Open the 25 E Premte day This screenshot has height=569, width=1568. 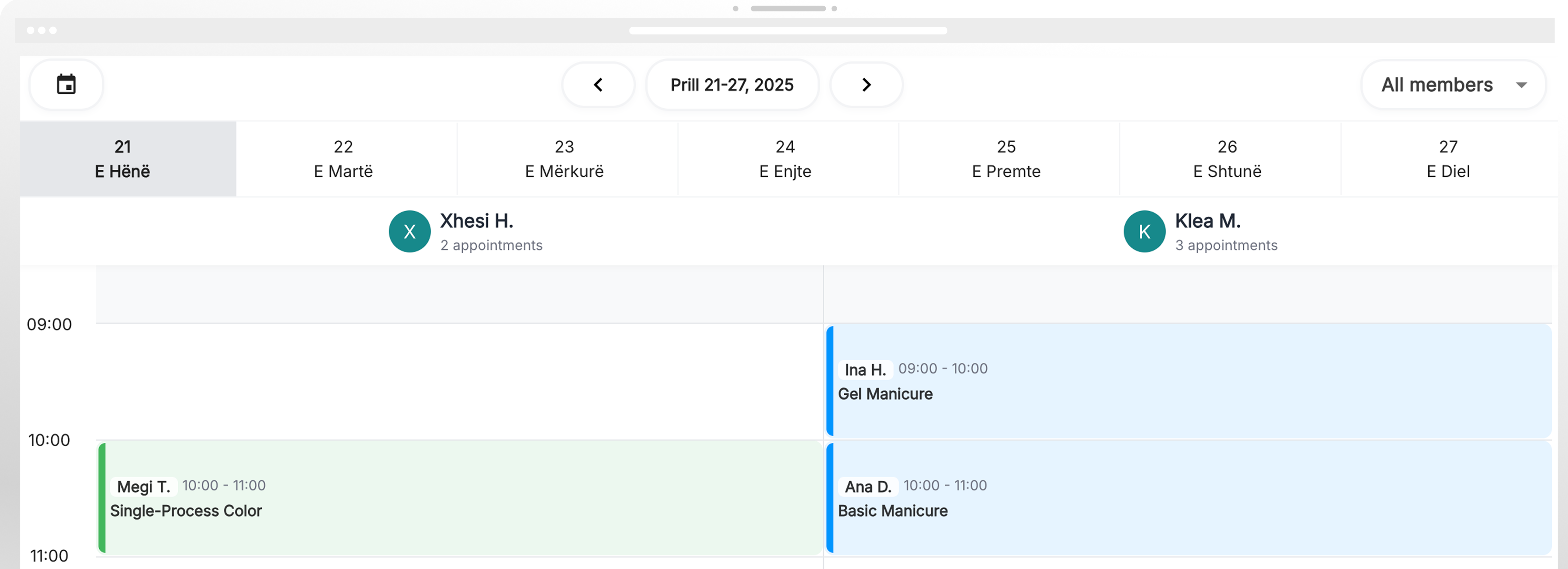[x=1006, y=159]
